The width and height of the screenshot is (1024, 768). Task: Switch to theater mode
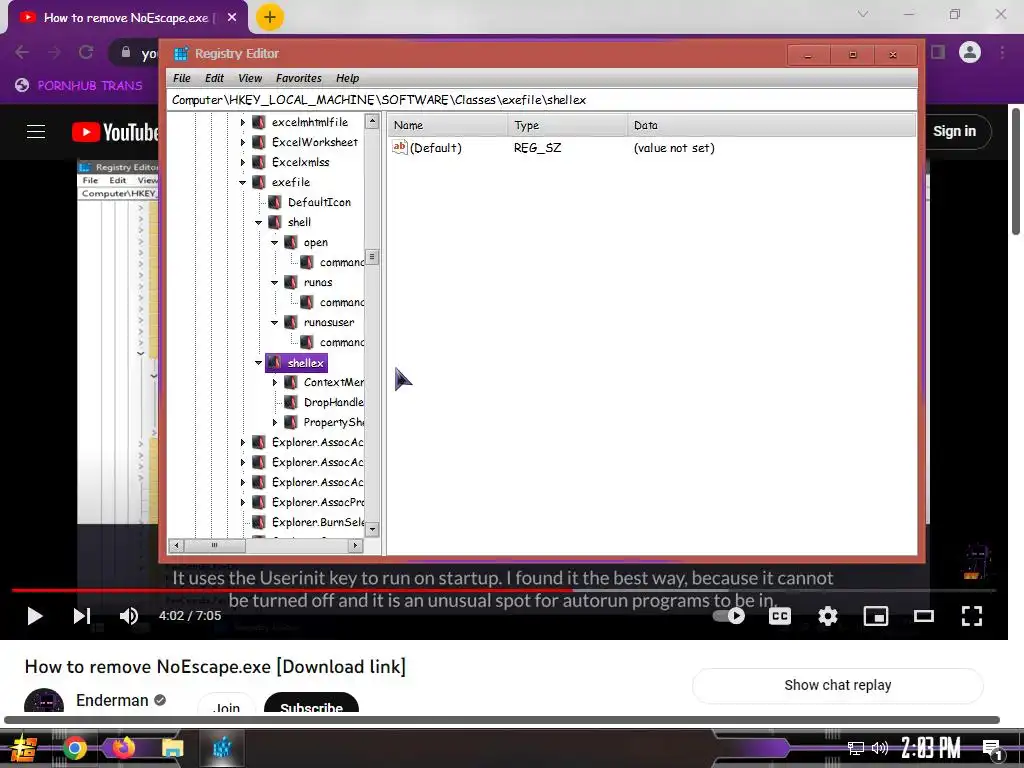(923, 616)
